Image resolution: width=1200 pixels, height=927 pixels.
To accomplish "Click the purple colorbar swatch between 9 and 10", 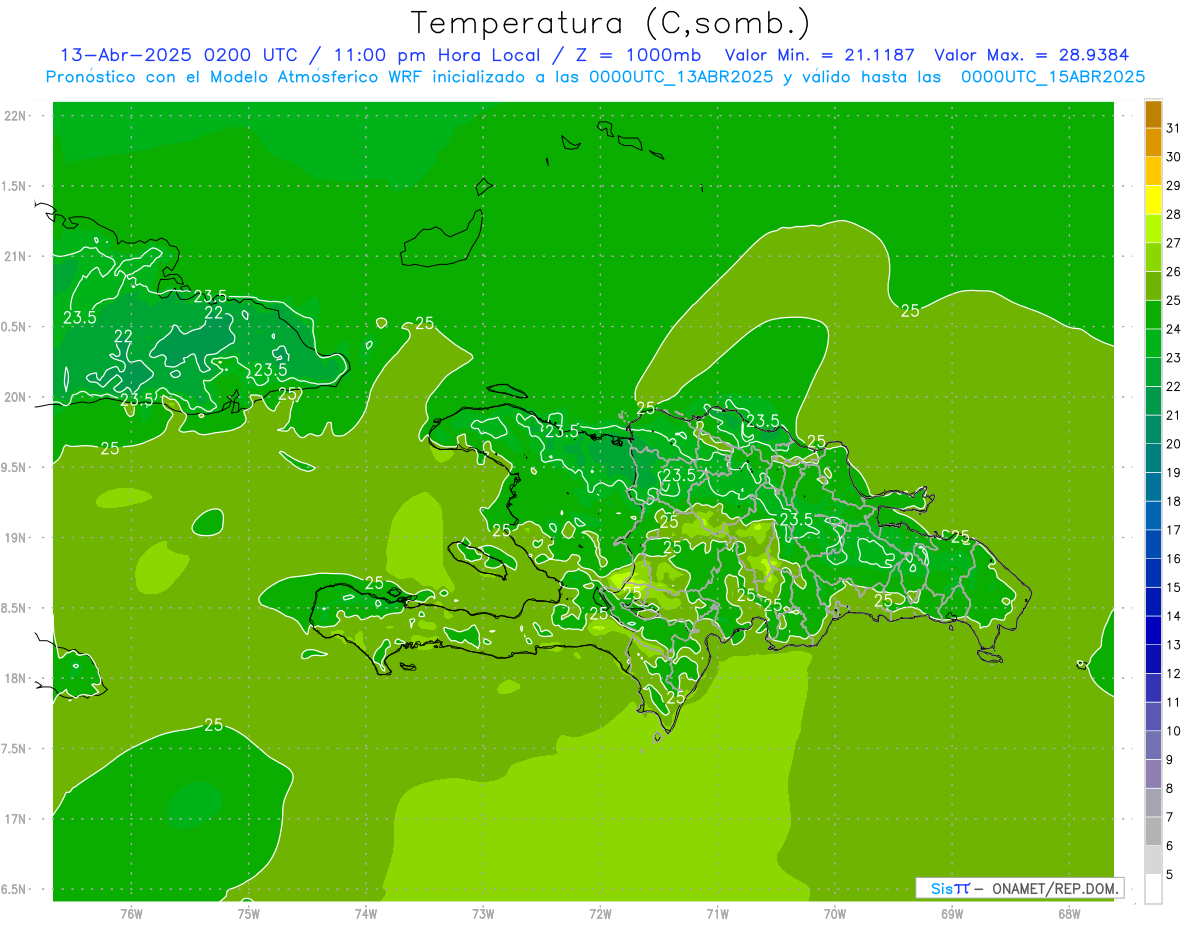I will [1153, 745].
